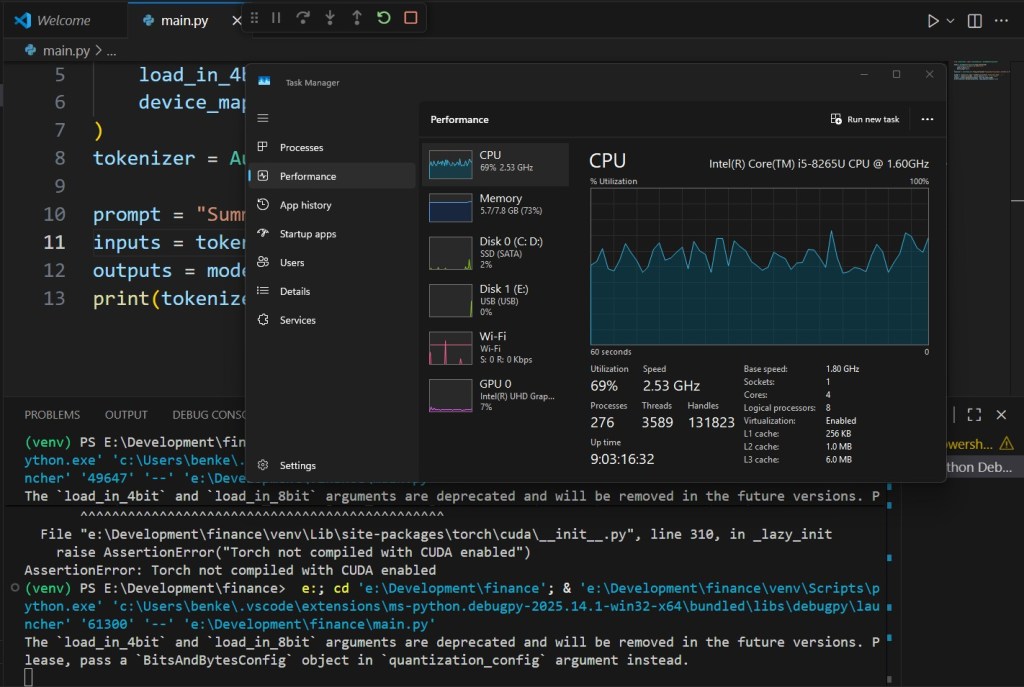Select the CPU performance graph entry
This screenshot has height=687, width=1024.
tap(495, 164)
